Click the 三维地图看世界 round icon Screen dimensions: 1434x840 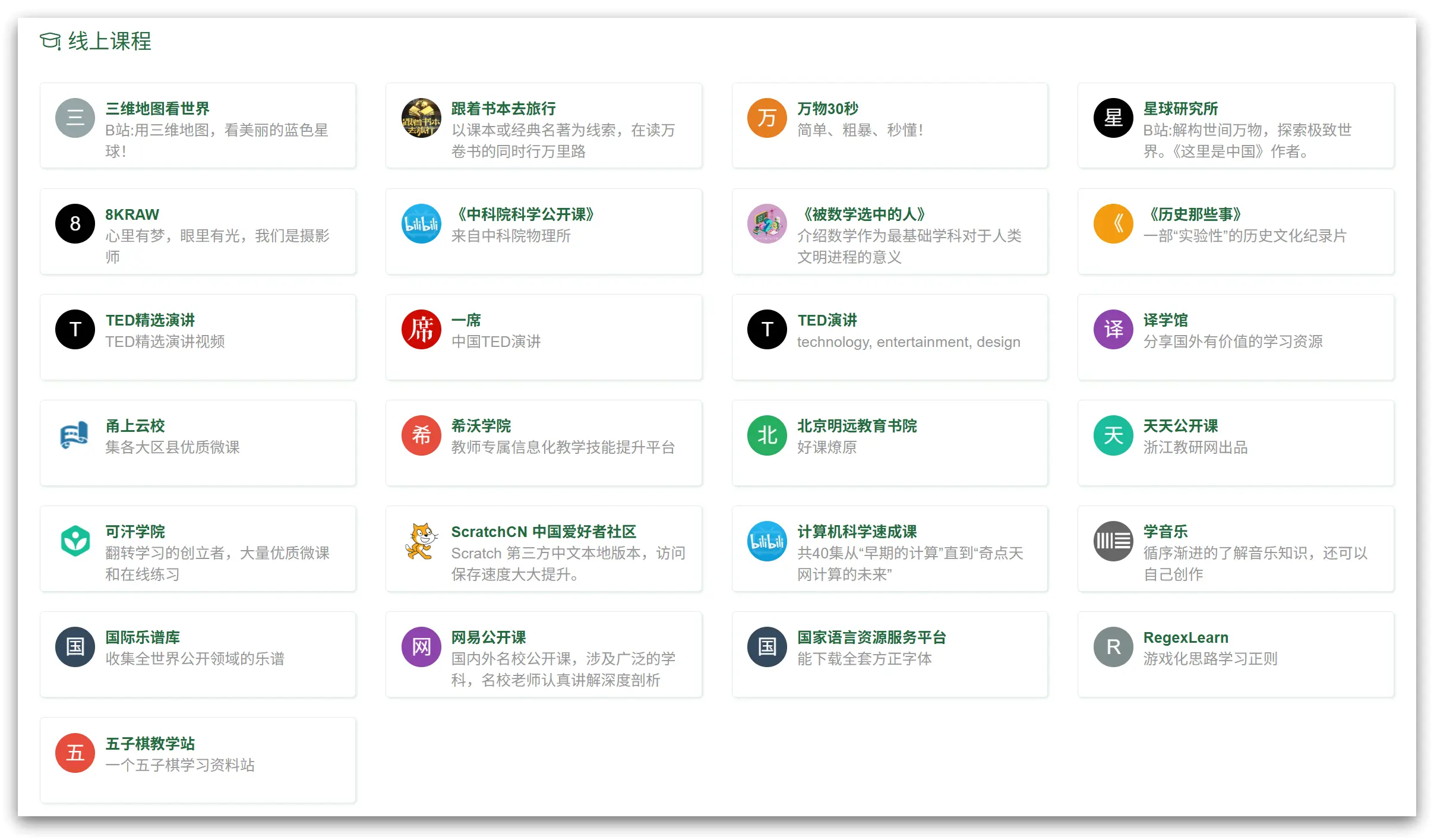pos(75,118)
